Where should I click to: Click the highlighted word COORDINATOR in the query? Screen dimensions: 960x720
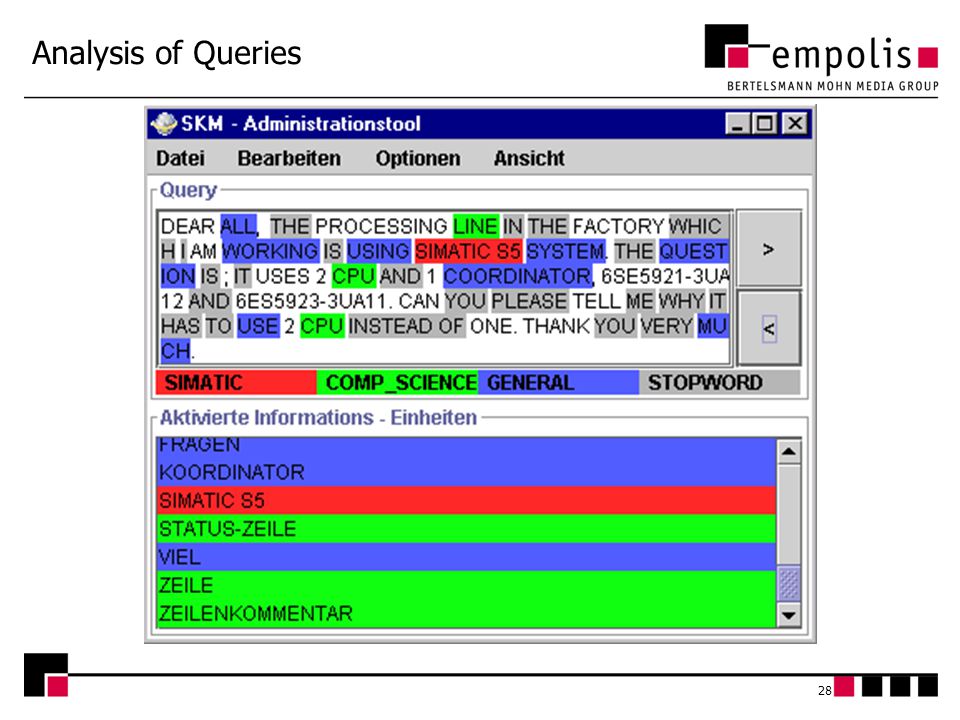[517, 276]
